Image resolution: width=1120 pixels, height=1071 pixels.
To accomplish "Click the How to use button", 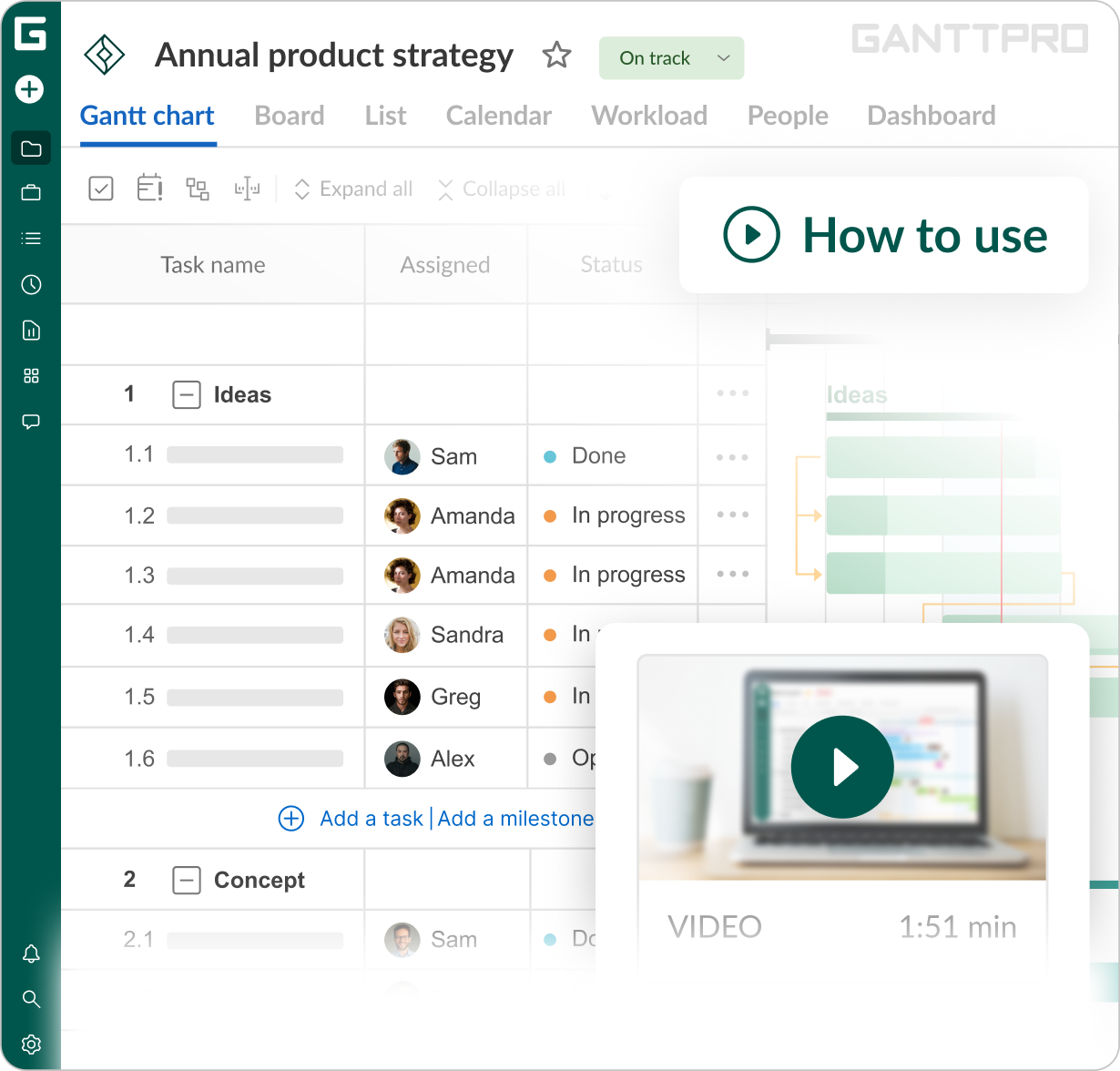I will point(884,235).
